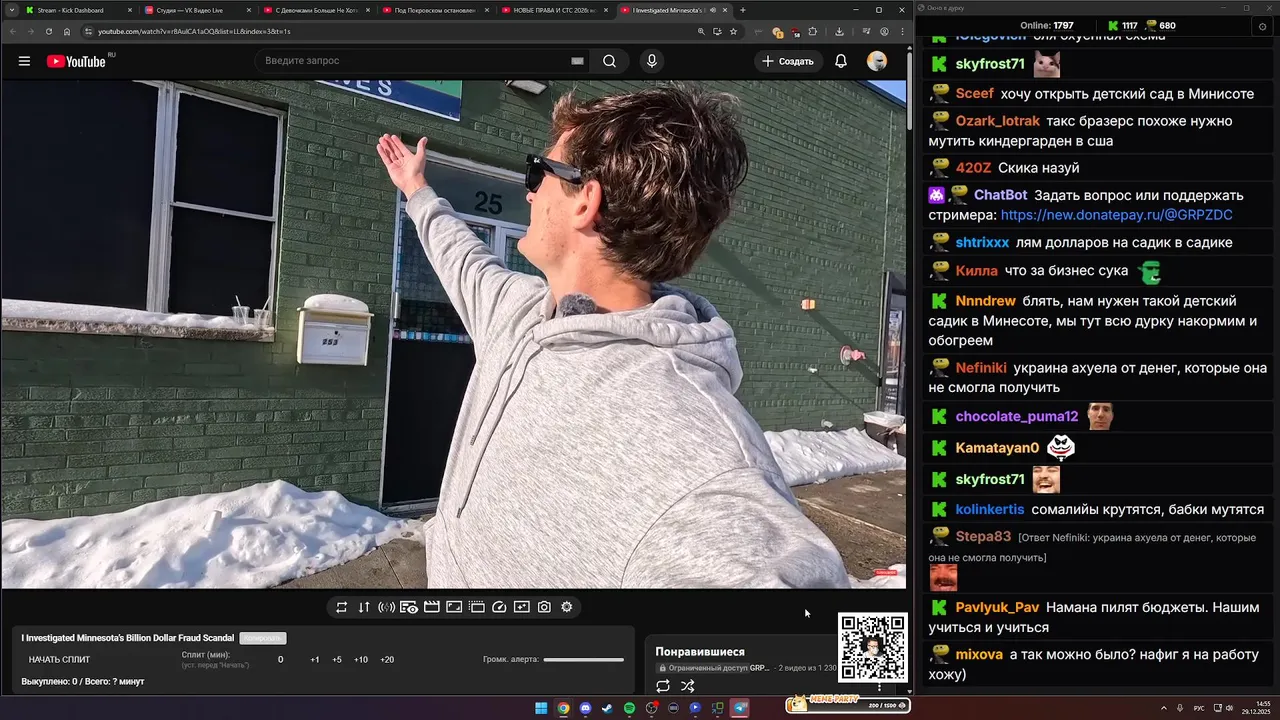Open a new browser tab with plus

[742, 10]
